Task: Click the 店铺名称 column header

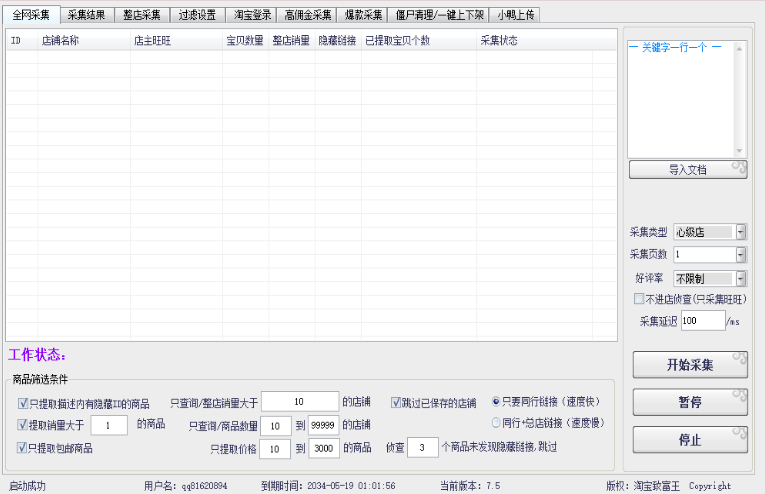Action: click(x=60, y=41)
